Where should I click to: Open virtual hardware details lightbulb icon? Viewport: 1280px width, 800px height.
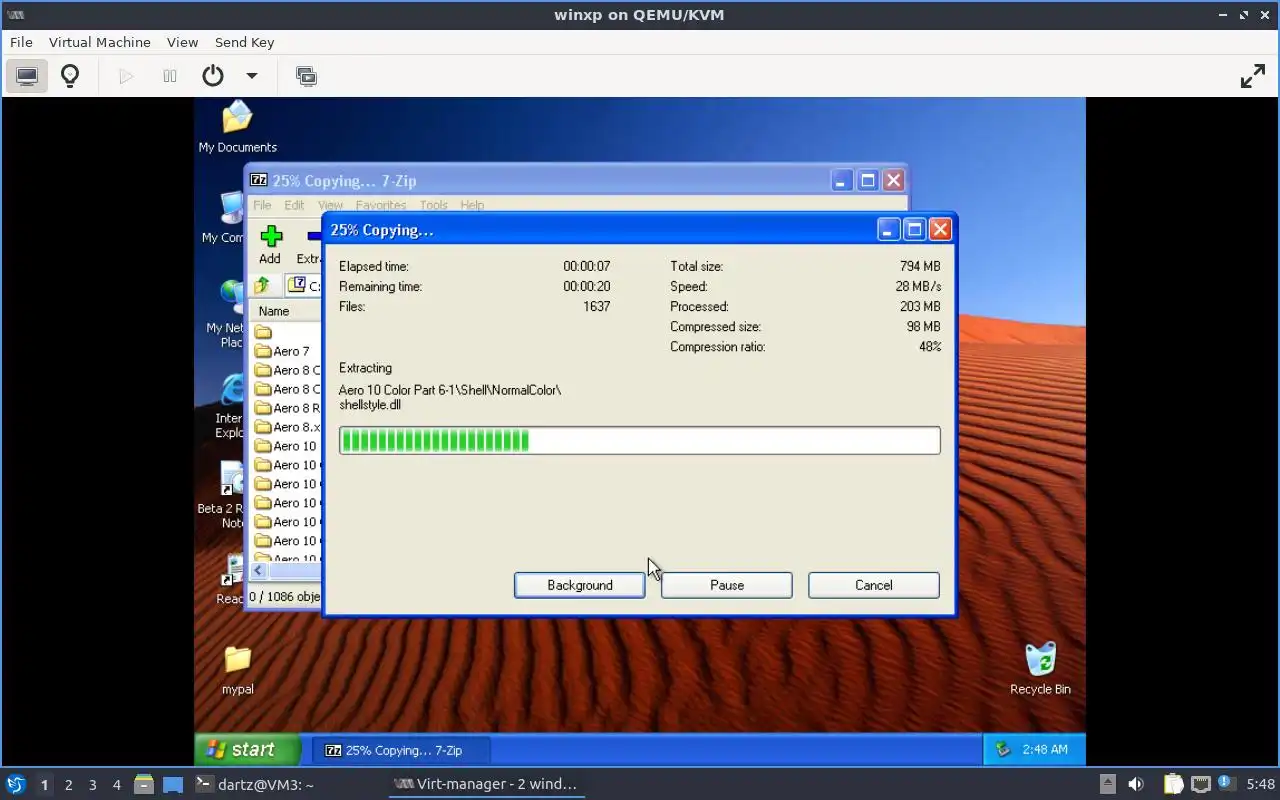[x=70, y=76]
